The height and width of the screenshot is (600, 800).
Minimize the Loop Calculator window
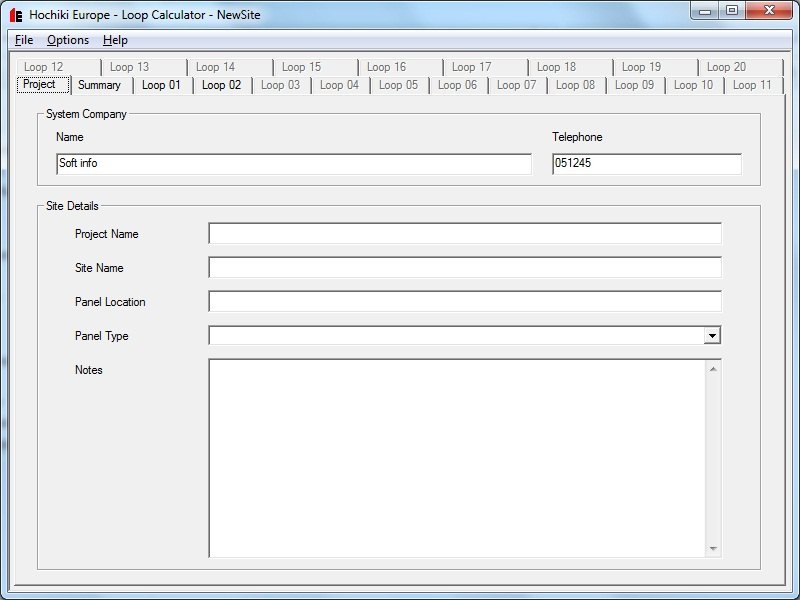(705, 11)
